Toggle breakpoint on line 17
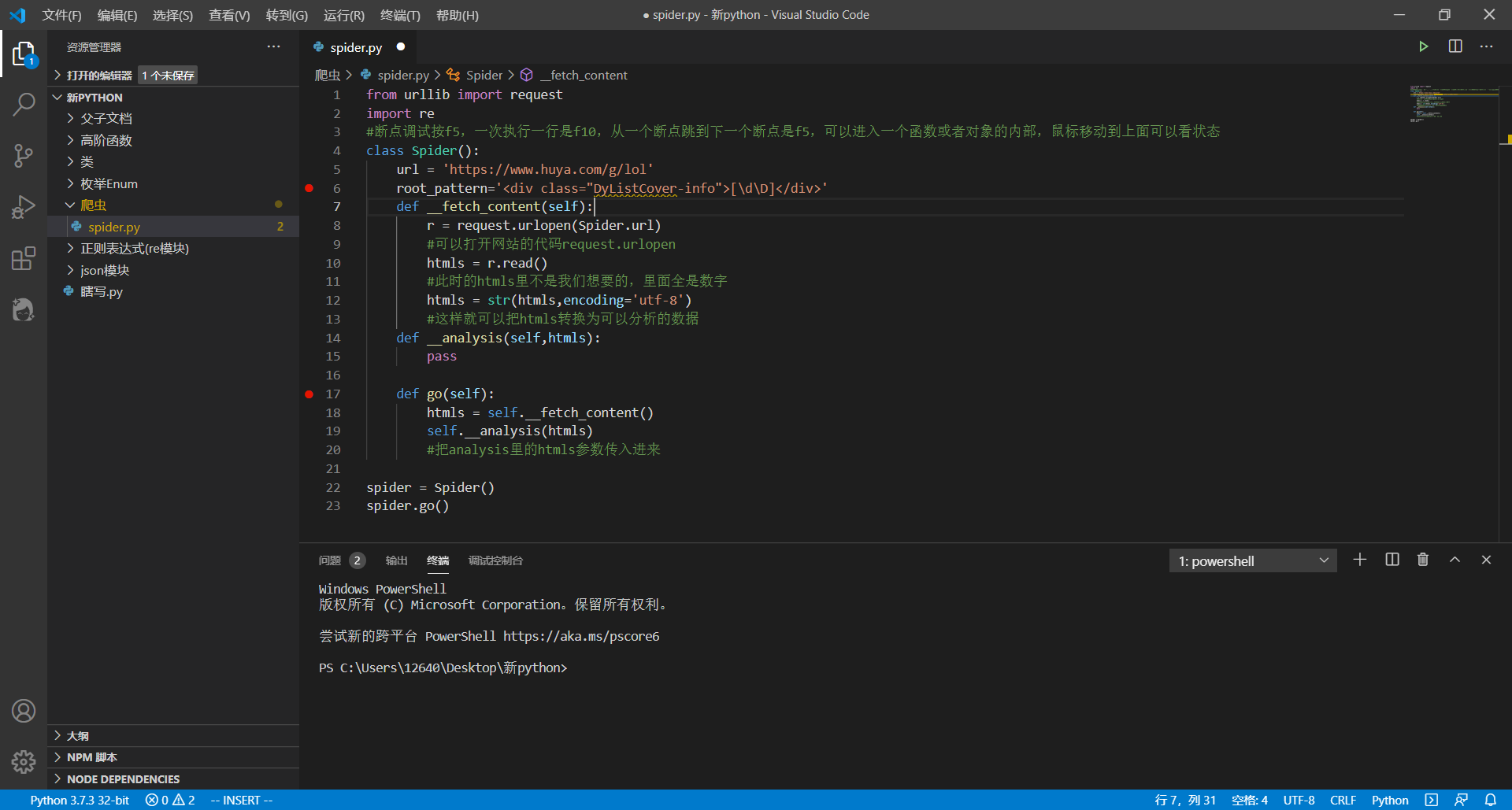Image resolution: width=1512 pixels, height=810 pixels. (309, 394)
